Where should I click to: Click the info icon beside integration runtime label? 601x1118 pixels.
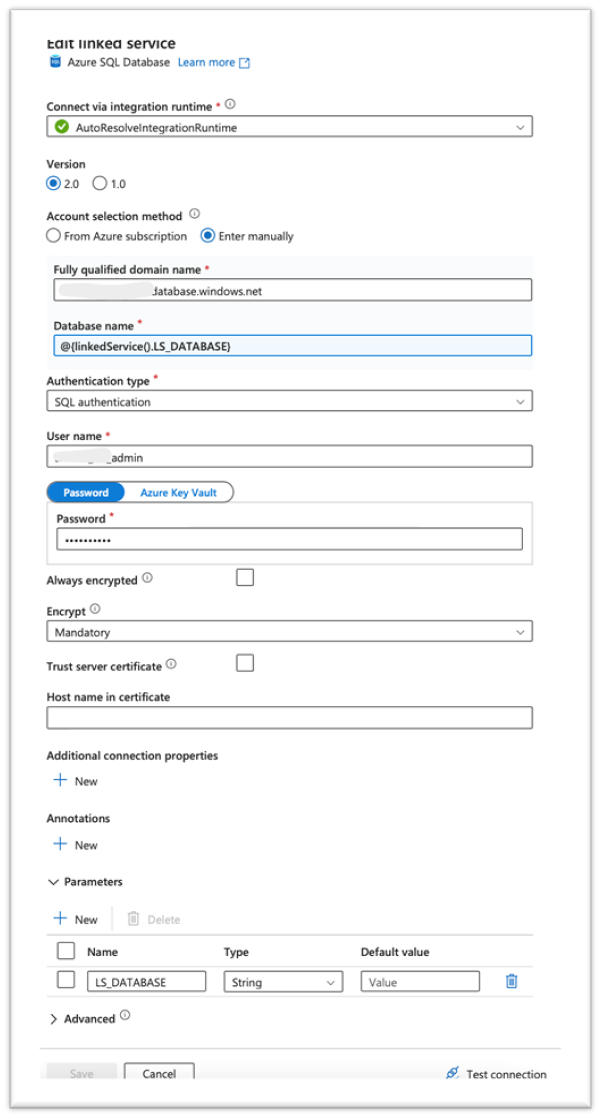pos(230,104)
